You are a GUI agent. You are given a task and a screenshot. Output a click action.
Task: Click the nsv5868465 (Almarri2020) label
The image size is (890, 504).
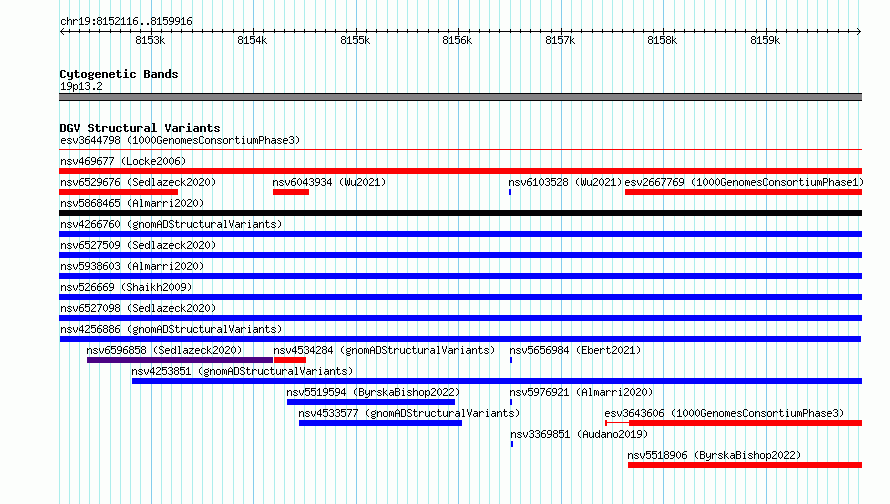pyautogui.click(x=132, y=203)
